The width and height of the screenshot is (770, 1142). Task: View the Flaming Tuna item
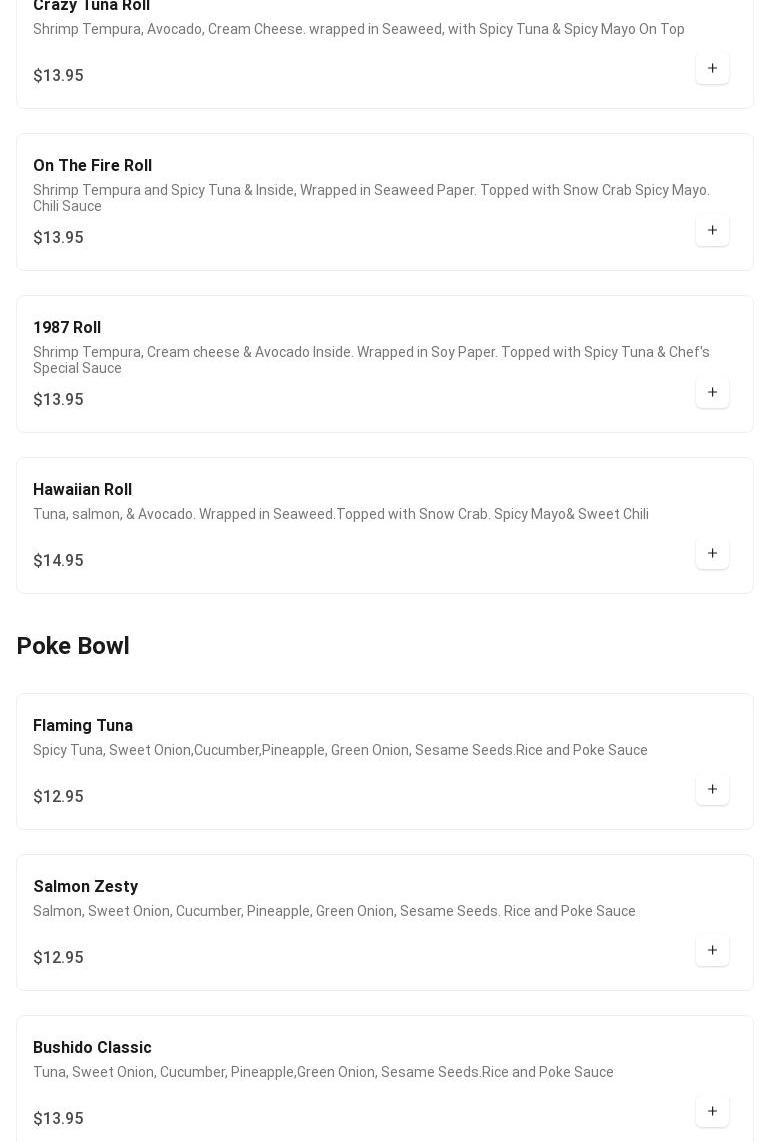[x=83, y=726]
